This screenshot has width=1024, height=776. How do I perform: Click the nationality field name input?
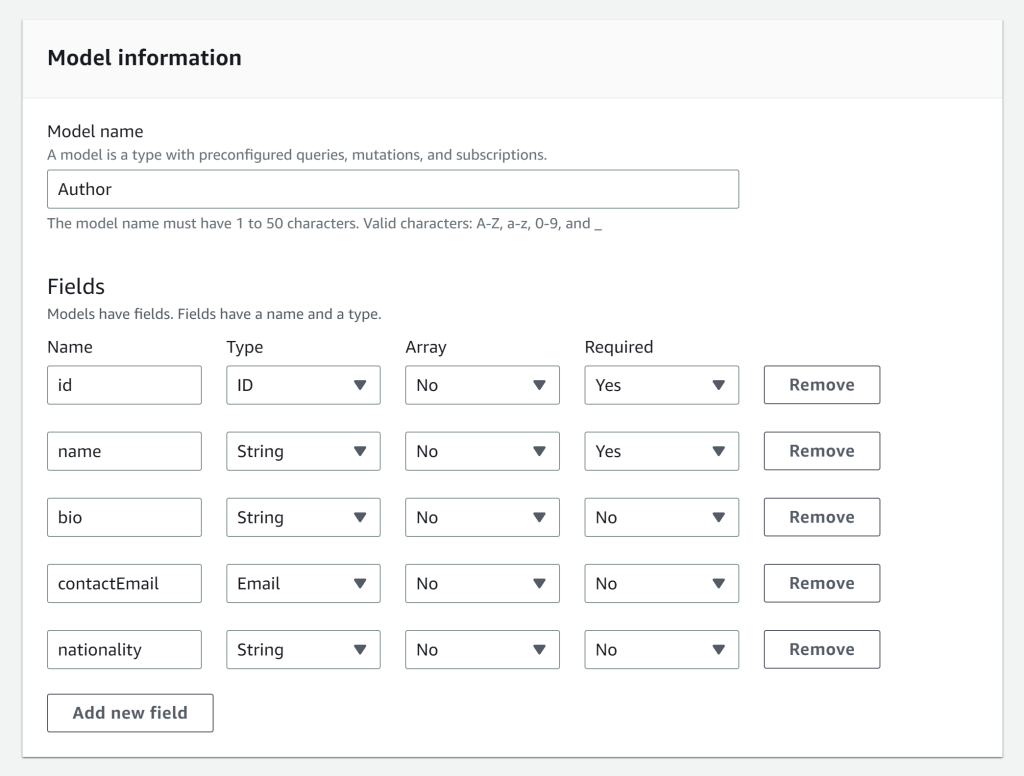click(124, 649)
